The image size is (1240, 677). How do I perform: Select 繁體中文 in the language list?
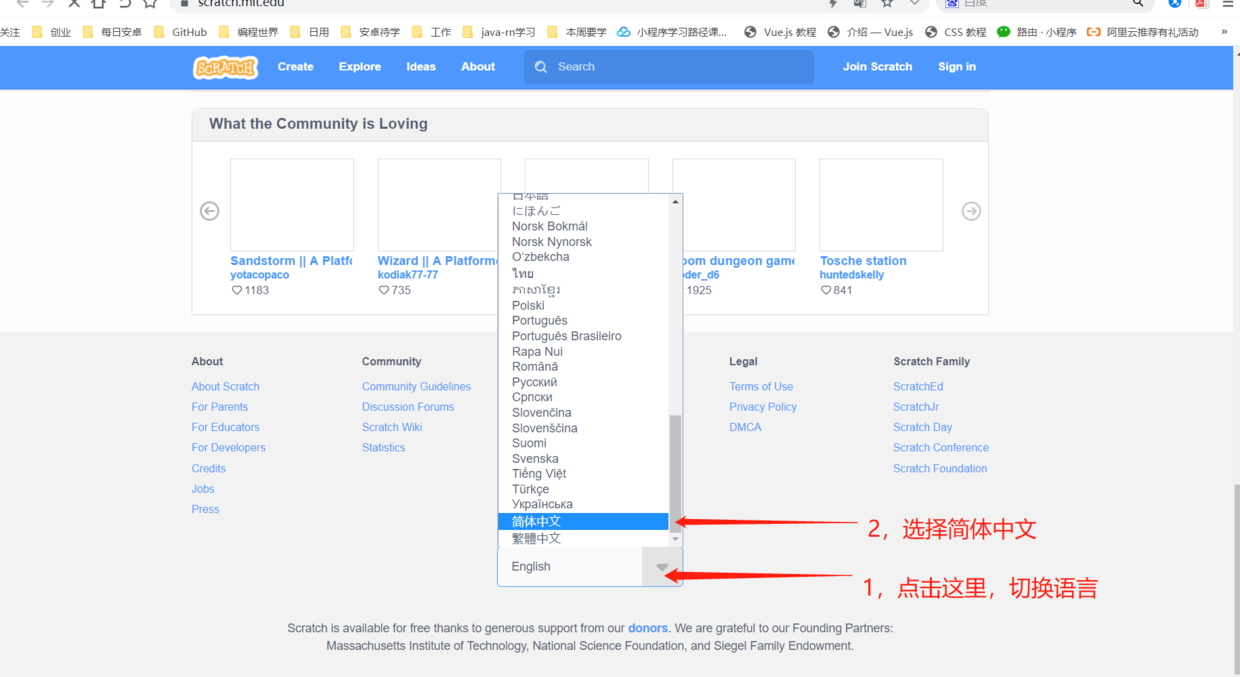(x=583, y=538)
